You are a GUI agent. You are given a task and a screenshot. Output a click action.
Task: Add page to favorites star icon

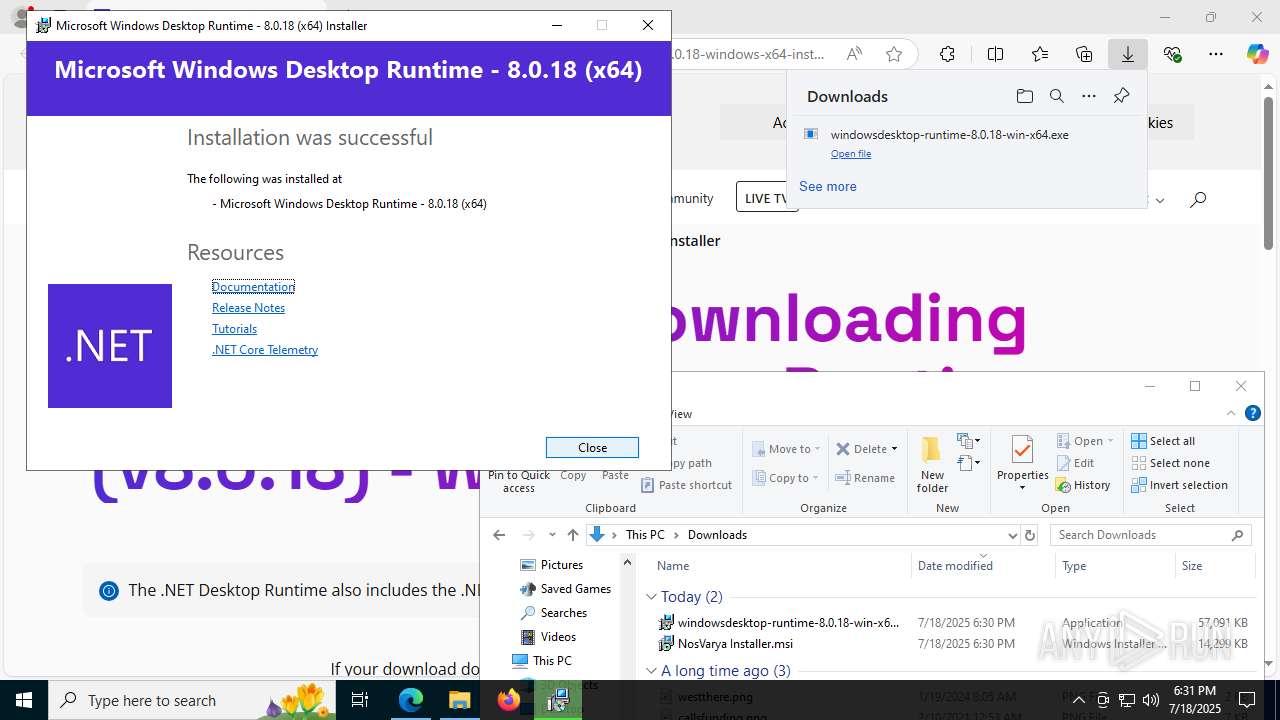click(x=894, y=54)
